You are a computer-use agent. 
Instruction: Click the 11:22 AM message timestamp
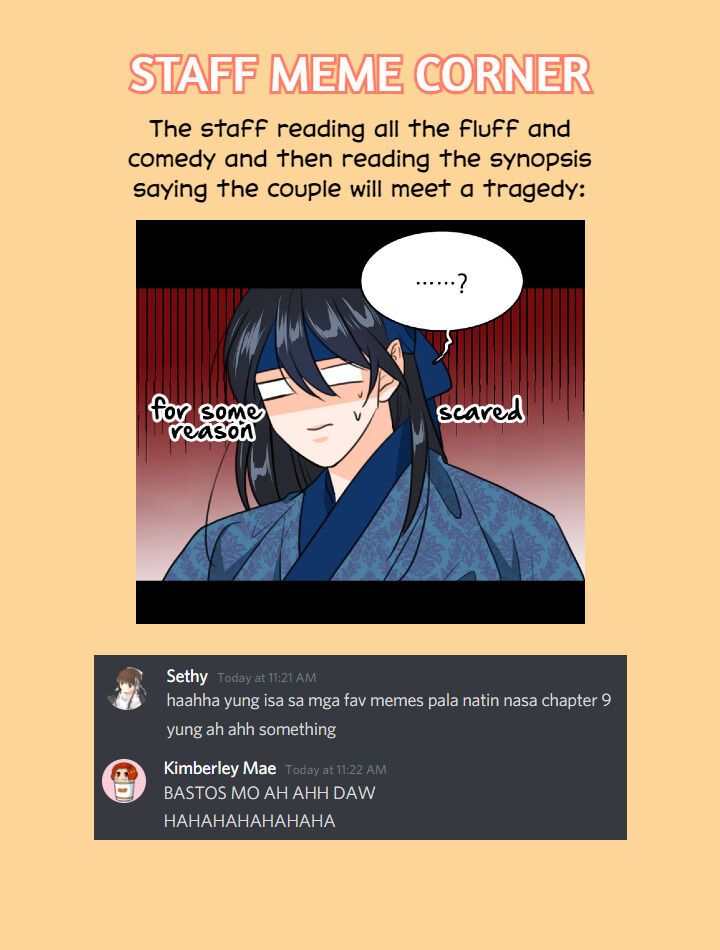(336, 769)
